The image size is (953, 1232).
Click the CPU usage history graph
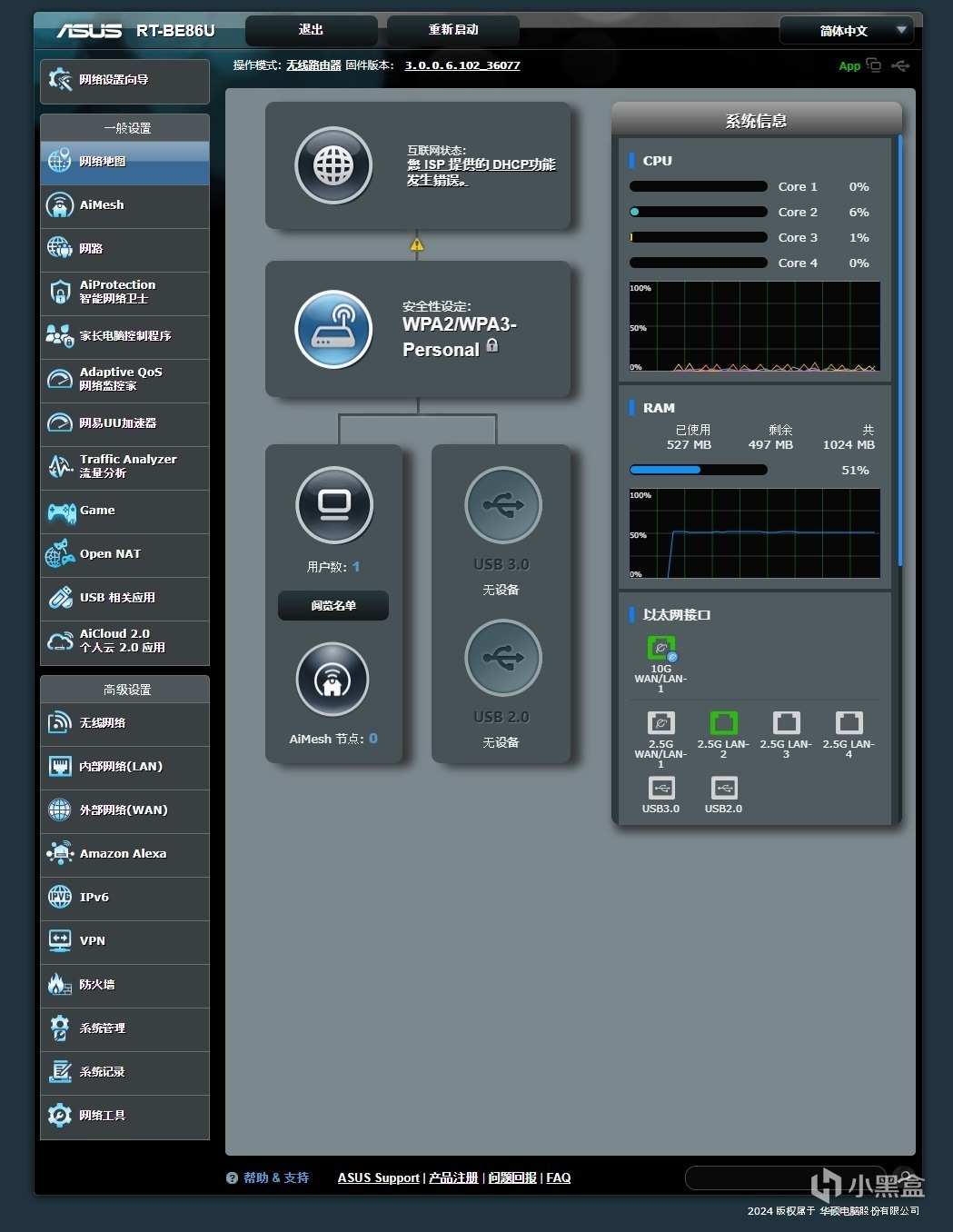(x=754, y=326)
